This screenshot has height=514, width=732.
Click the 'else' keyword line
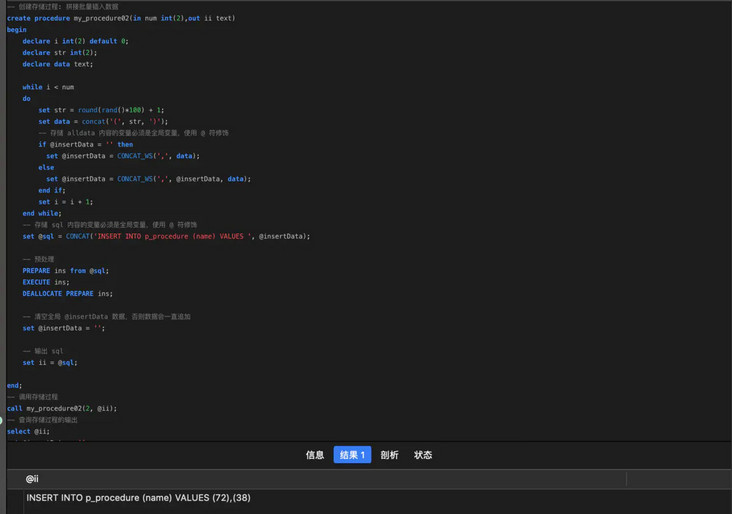46,167
